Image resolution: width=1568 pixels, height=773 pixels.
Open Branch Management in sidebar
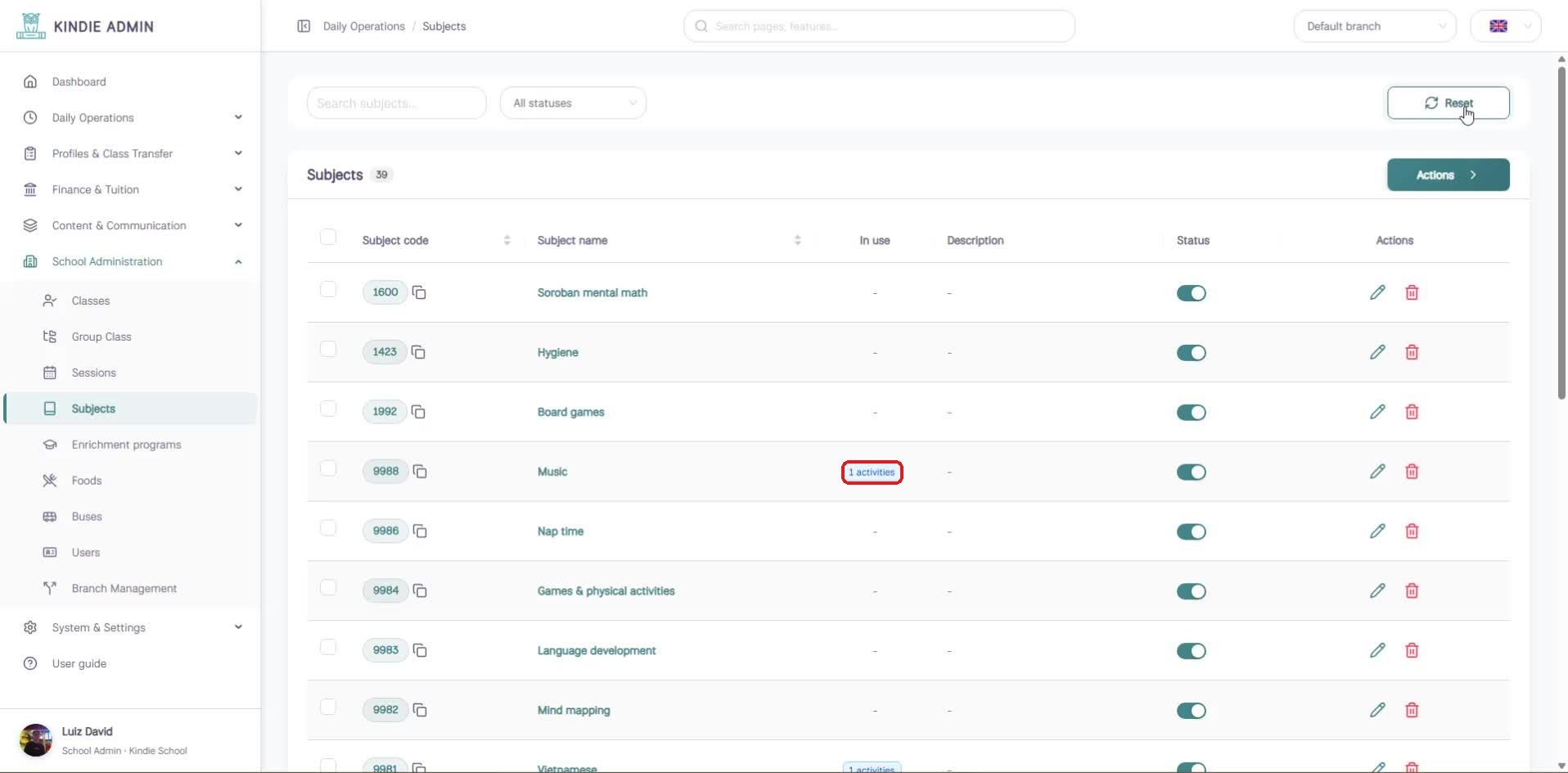tap(131, 589)
